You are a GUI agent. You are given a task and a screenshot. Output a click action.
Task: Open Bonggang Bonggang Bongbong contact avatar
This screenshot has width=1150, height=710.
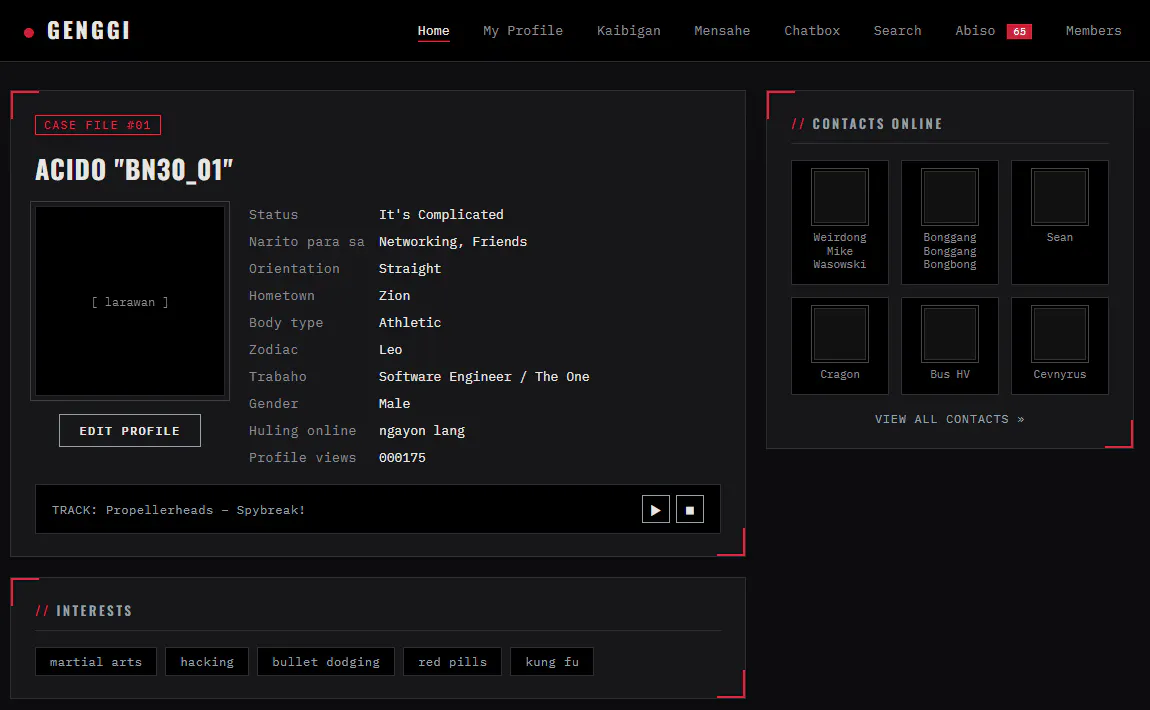click(950, 197)
